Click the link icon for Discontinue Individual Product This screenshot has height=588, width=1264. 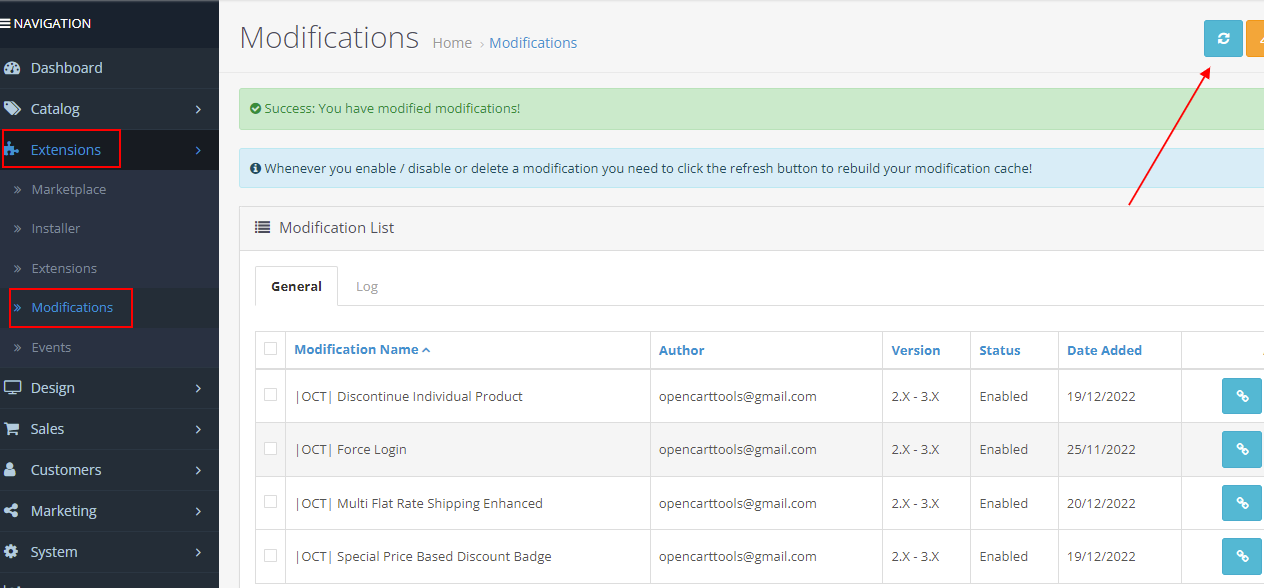coord(1241,396)
